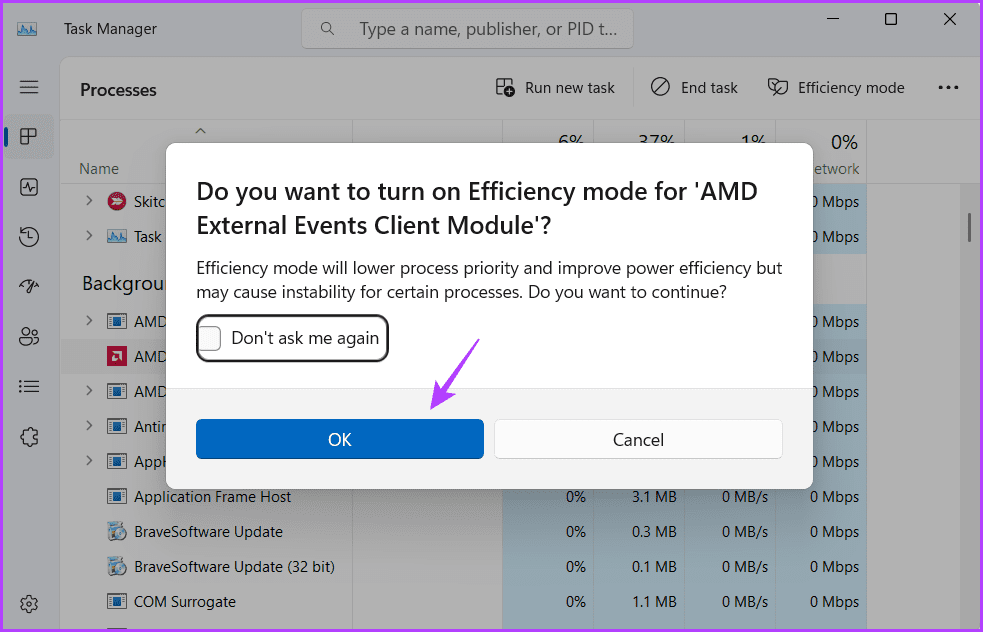This screenshot has height=632, width=983.
Task: Open the Services sidebar icon
Action: click(x=29, y=436)
